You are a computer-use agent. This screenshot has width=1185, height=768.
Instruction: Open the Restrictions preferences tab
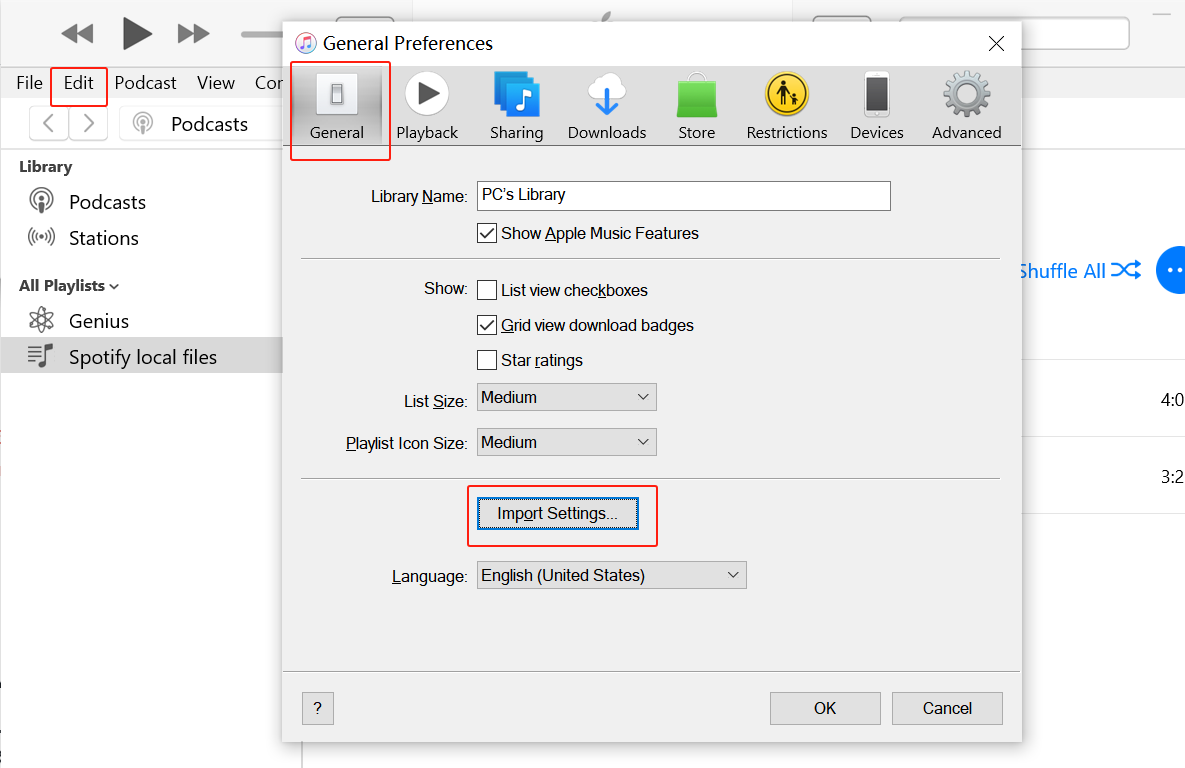[x=787, y=106]
